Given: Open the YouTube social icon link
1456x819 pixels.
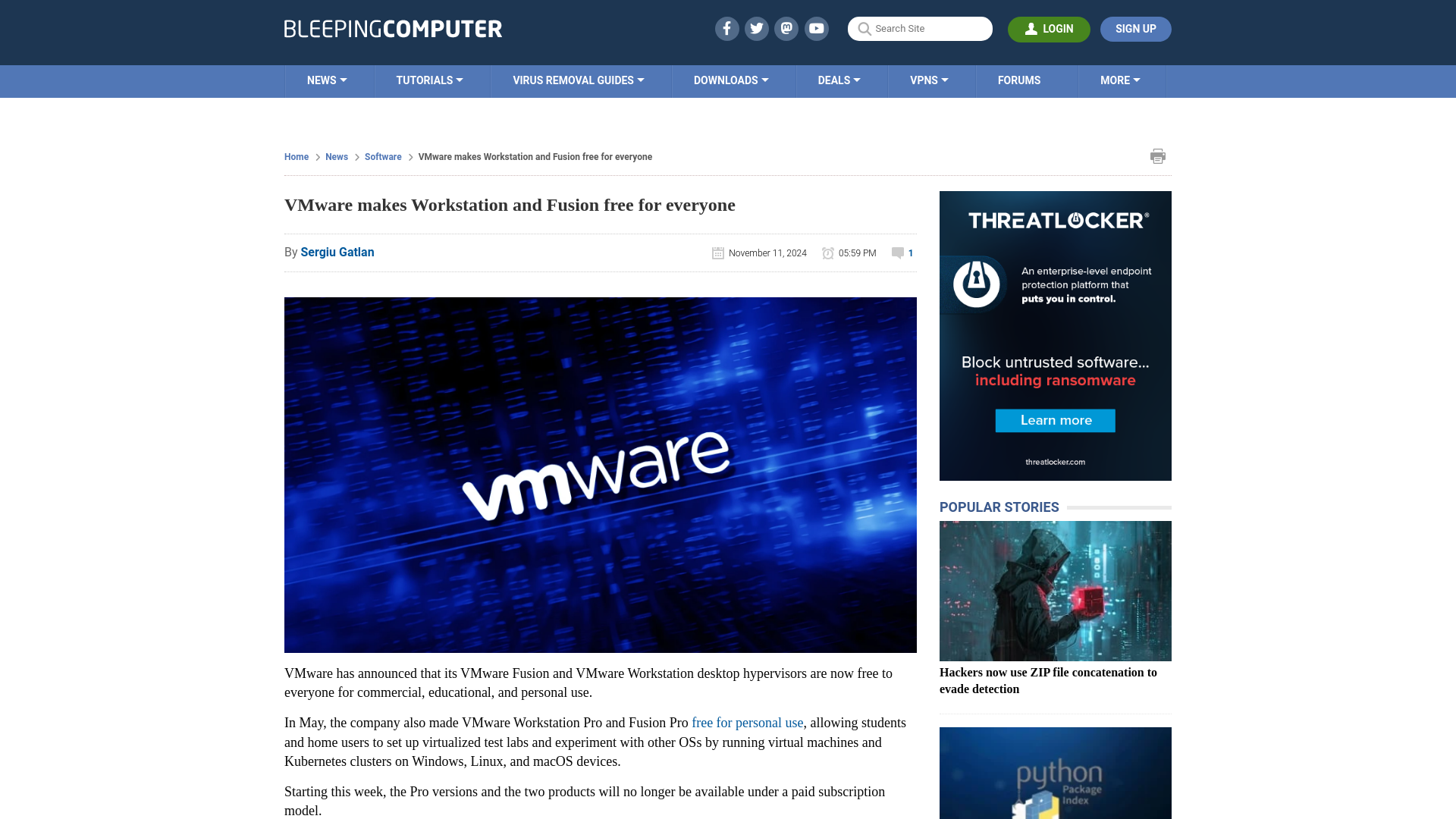Looking at the screenshot, I should tap(816, 28).
